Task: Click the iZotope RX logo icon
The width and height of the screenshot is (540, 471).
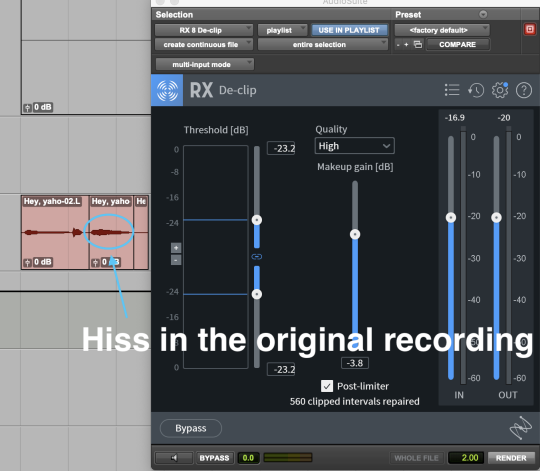Action: pyautogui.click(x=167, y=90)
